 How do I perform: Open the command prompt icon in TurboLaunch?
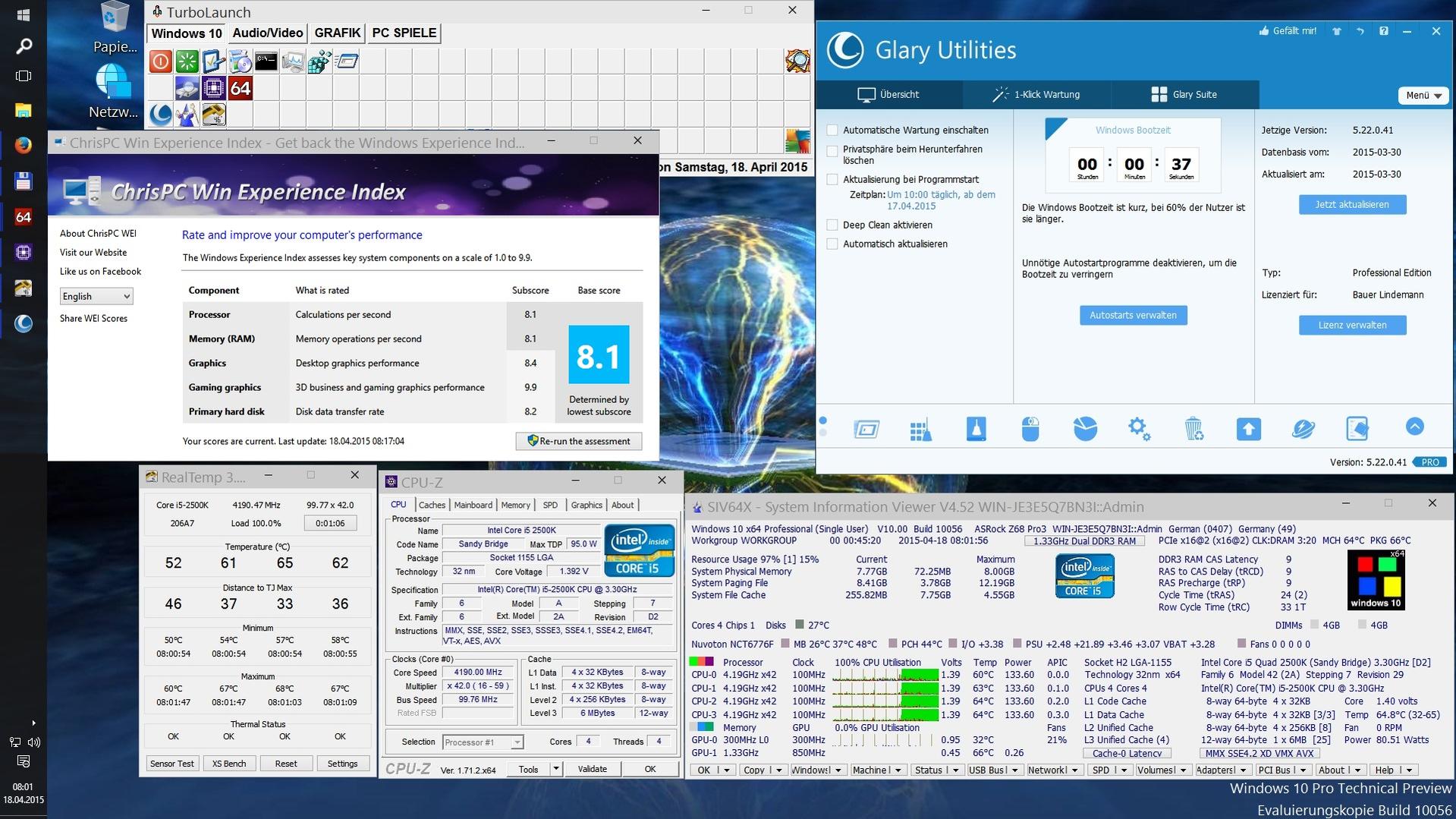pyautogui.click(x=266, y=61)
